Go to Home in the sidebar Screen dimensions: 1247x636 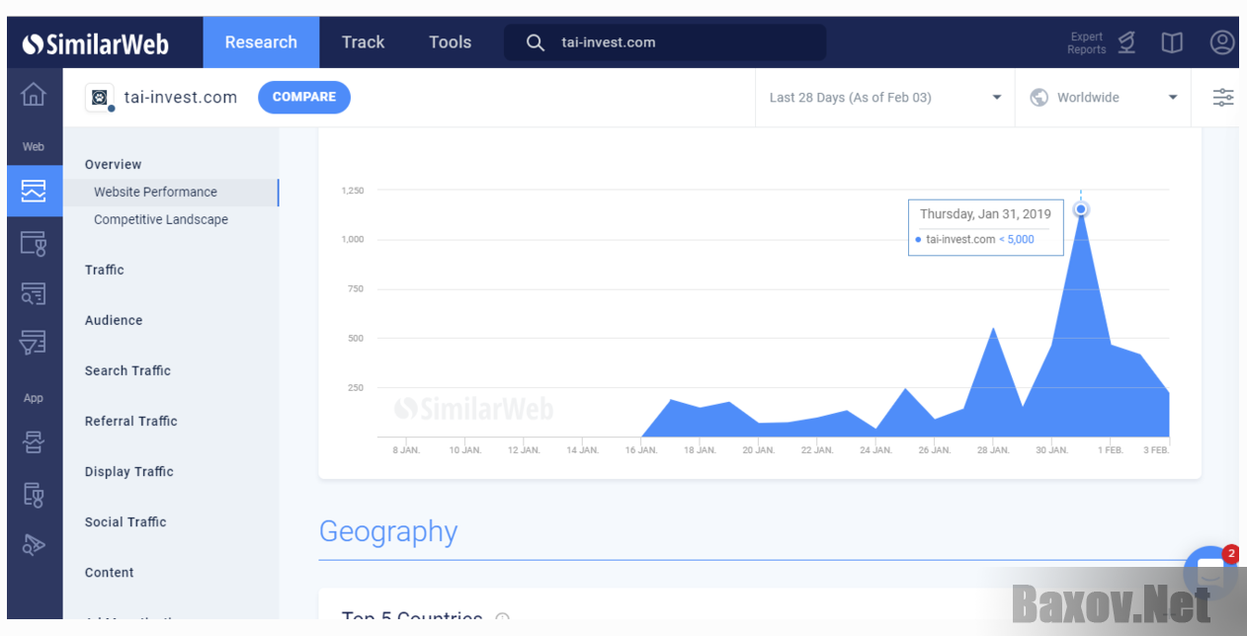pos(34,95)
